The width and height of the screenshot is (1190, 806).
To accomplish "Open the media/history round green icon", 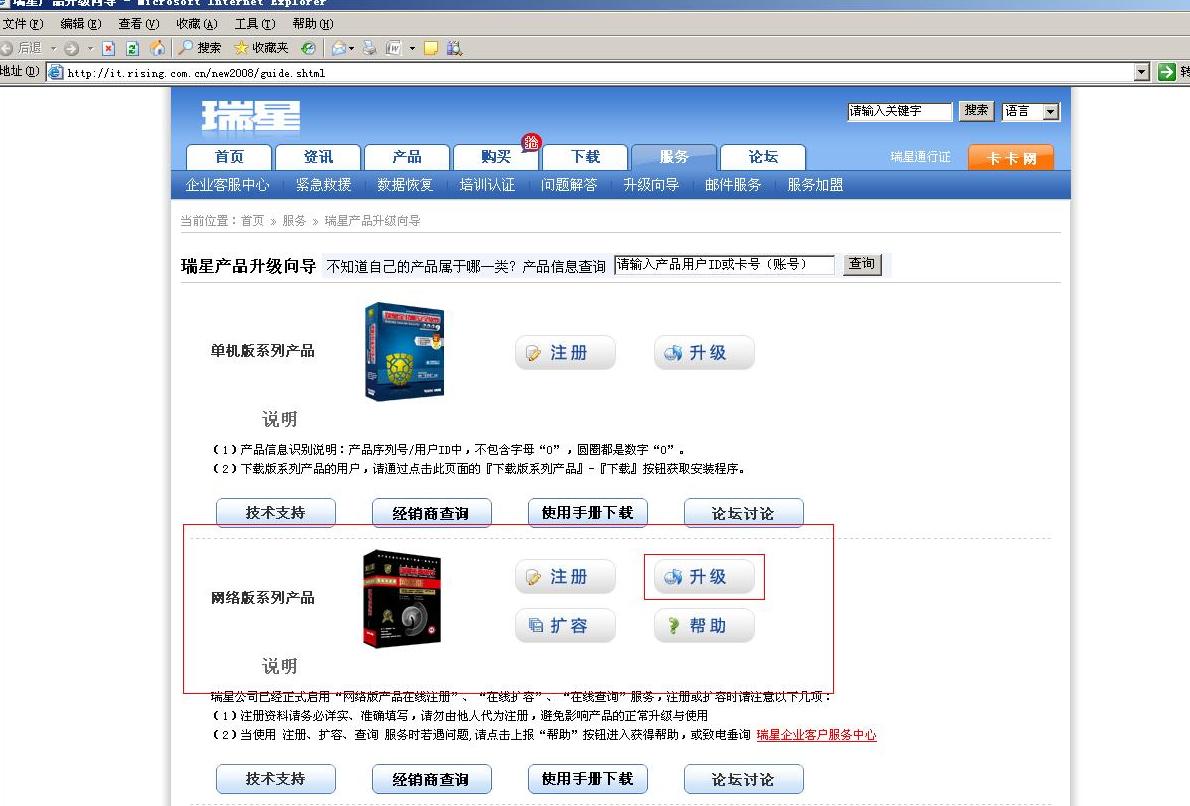I will (308, 49).
